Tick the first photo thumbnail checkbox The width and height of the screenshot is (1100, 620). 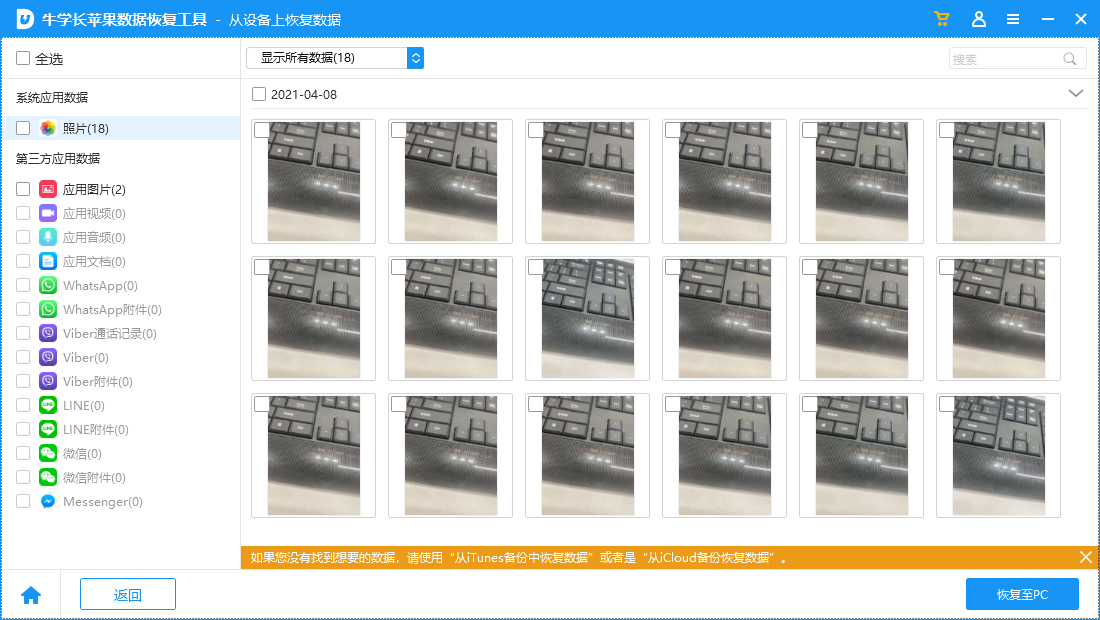(264, 128)
